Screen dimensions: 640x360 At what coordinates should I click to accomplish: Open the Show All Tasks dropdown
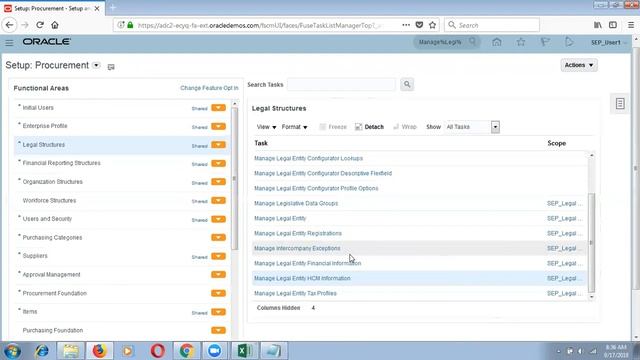[495, 127]
